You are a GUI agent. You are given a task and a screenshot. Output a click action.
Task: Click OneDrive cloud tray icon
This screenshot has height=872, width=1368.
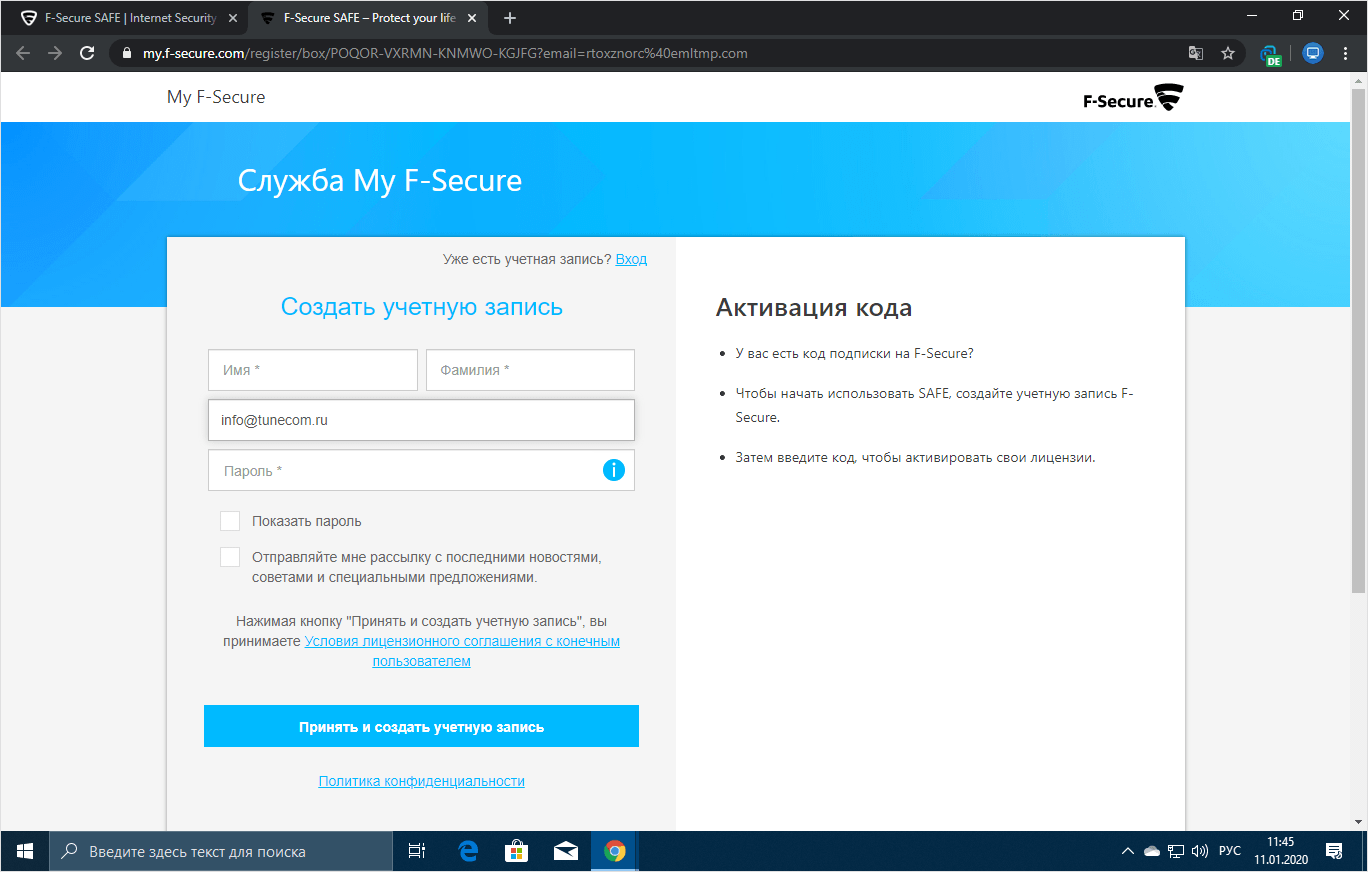point(1152,851)
